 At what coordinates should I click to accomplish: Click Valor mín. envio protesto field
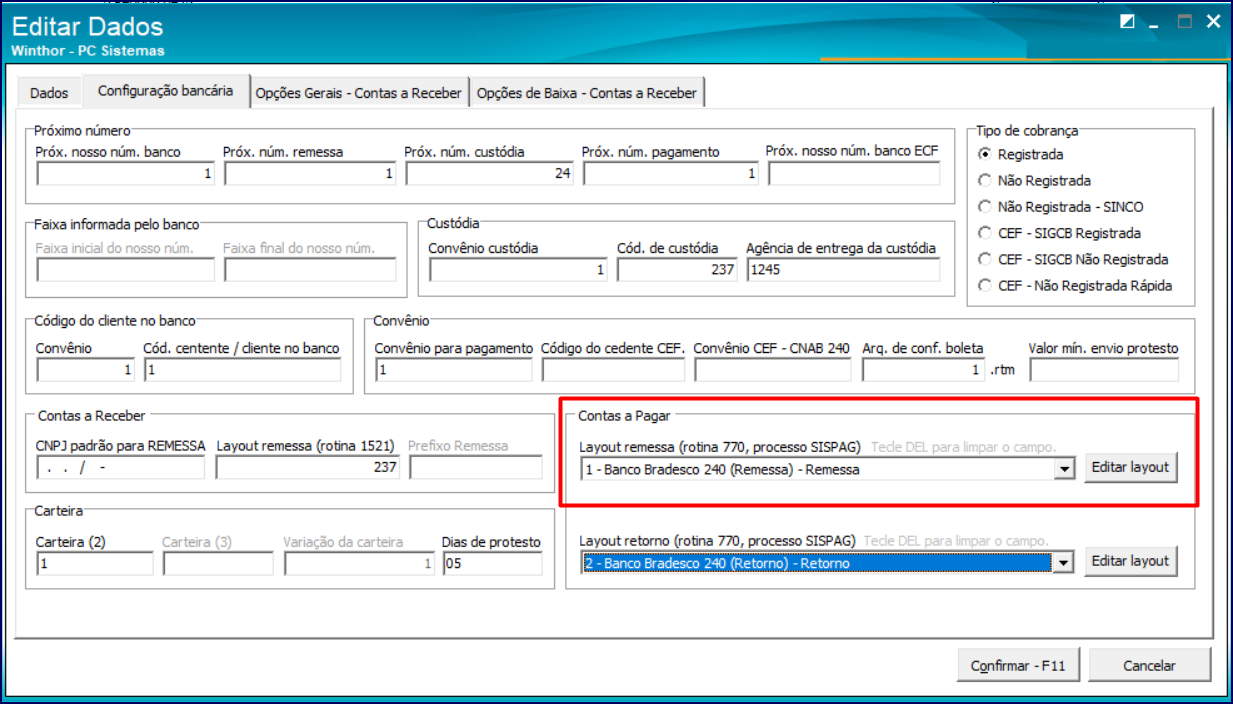pos(1104,370)
